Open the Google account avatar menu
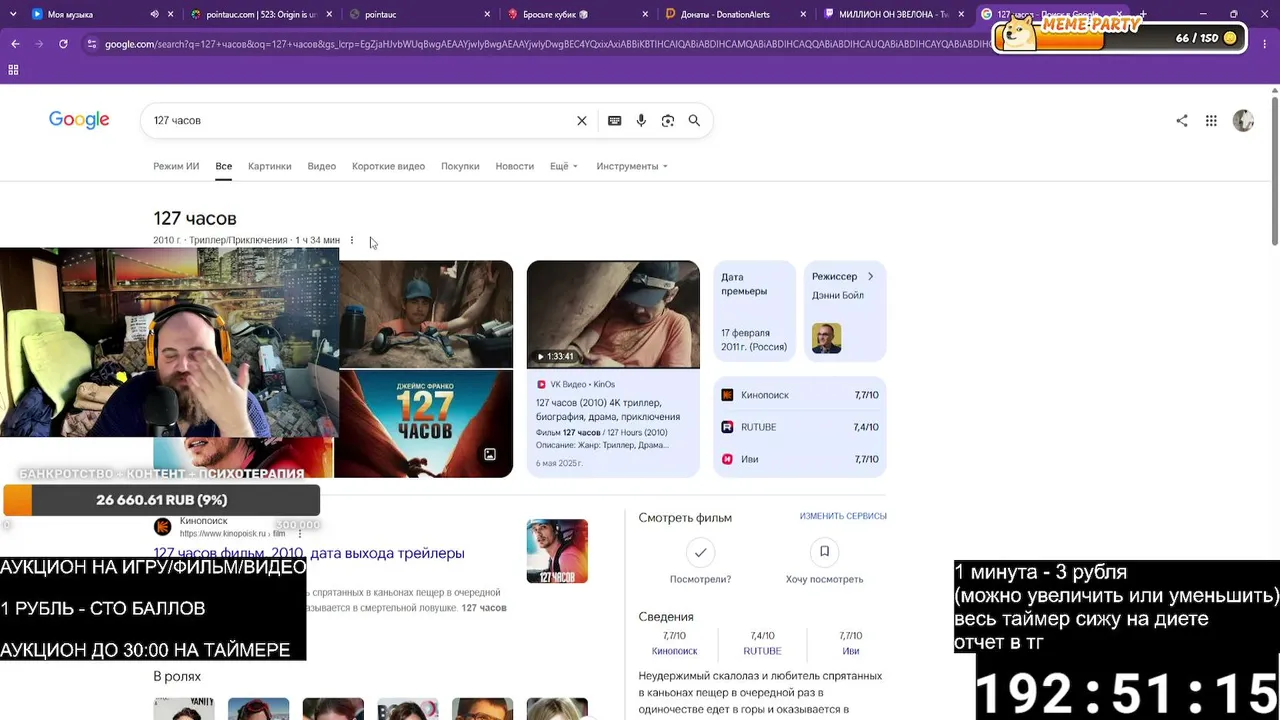Viewport: 1280px width, 720px height. tap(1243, 121)
